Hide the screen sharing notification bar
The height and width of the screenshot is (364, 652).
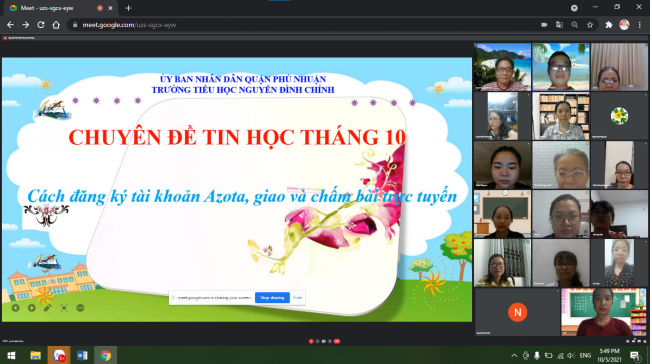pos(298,297)
